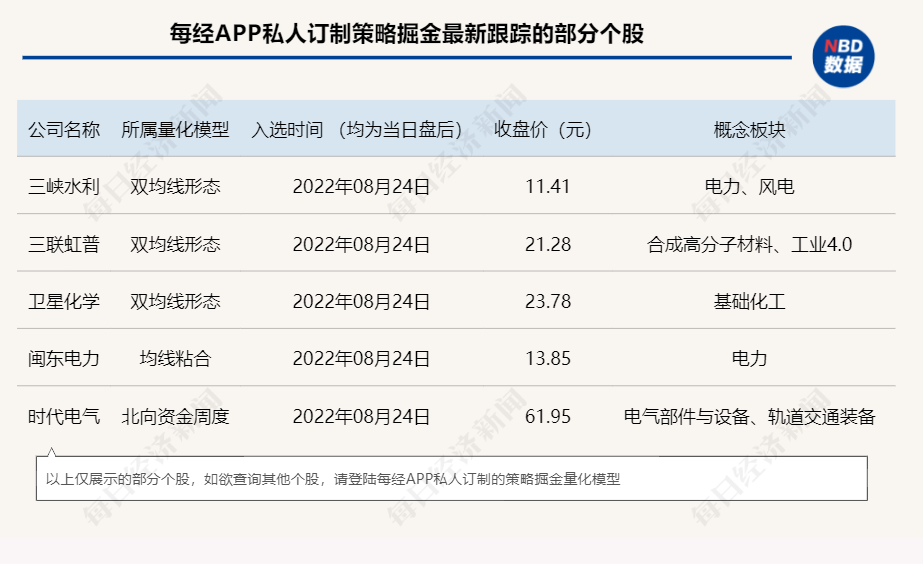Click the concept 电气部件与设备、轨道交通装备
Image resolution: width=923 pixels, height=564 pixels.
[x=749, y=417]
